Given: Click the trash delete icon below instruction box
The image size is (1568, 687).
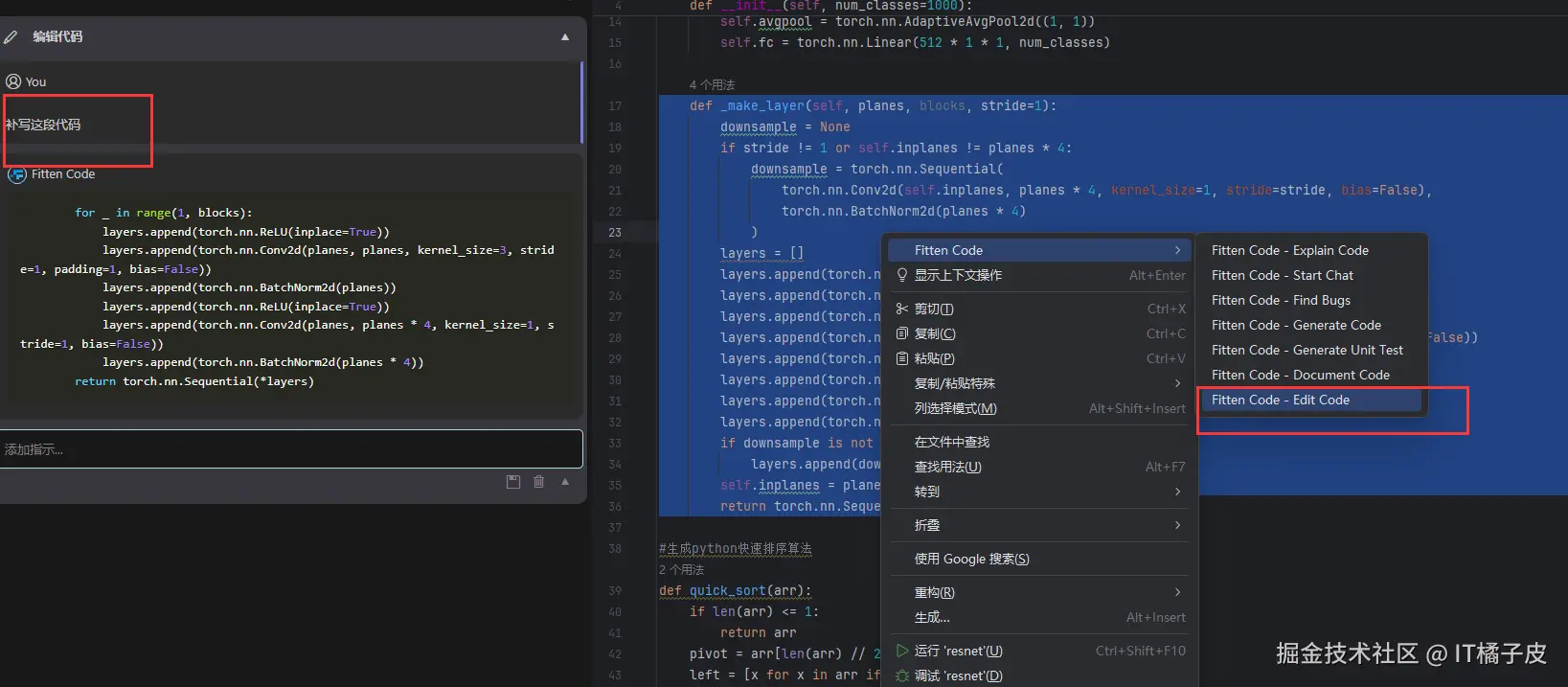Looking at the screenshot, I should click(x=539, y=482).
